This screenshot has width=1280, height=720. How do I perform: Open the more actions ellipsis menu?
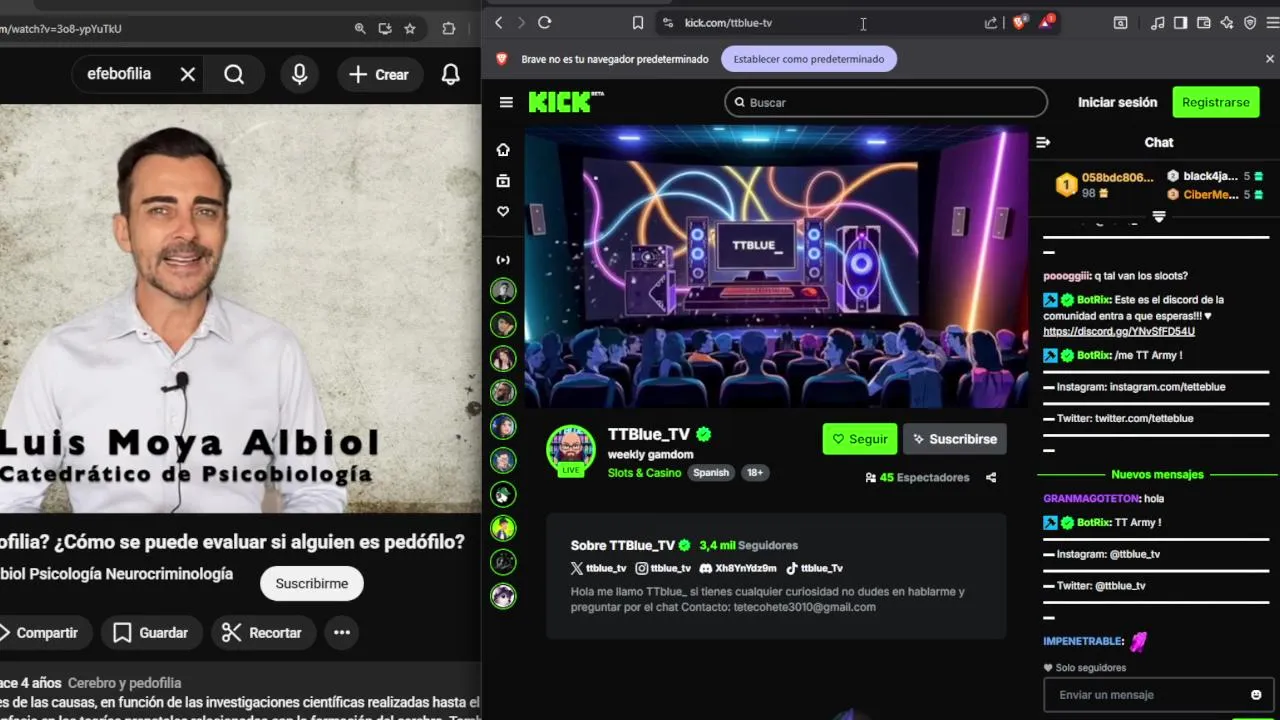pyautogui.click(x=342, y=632)
